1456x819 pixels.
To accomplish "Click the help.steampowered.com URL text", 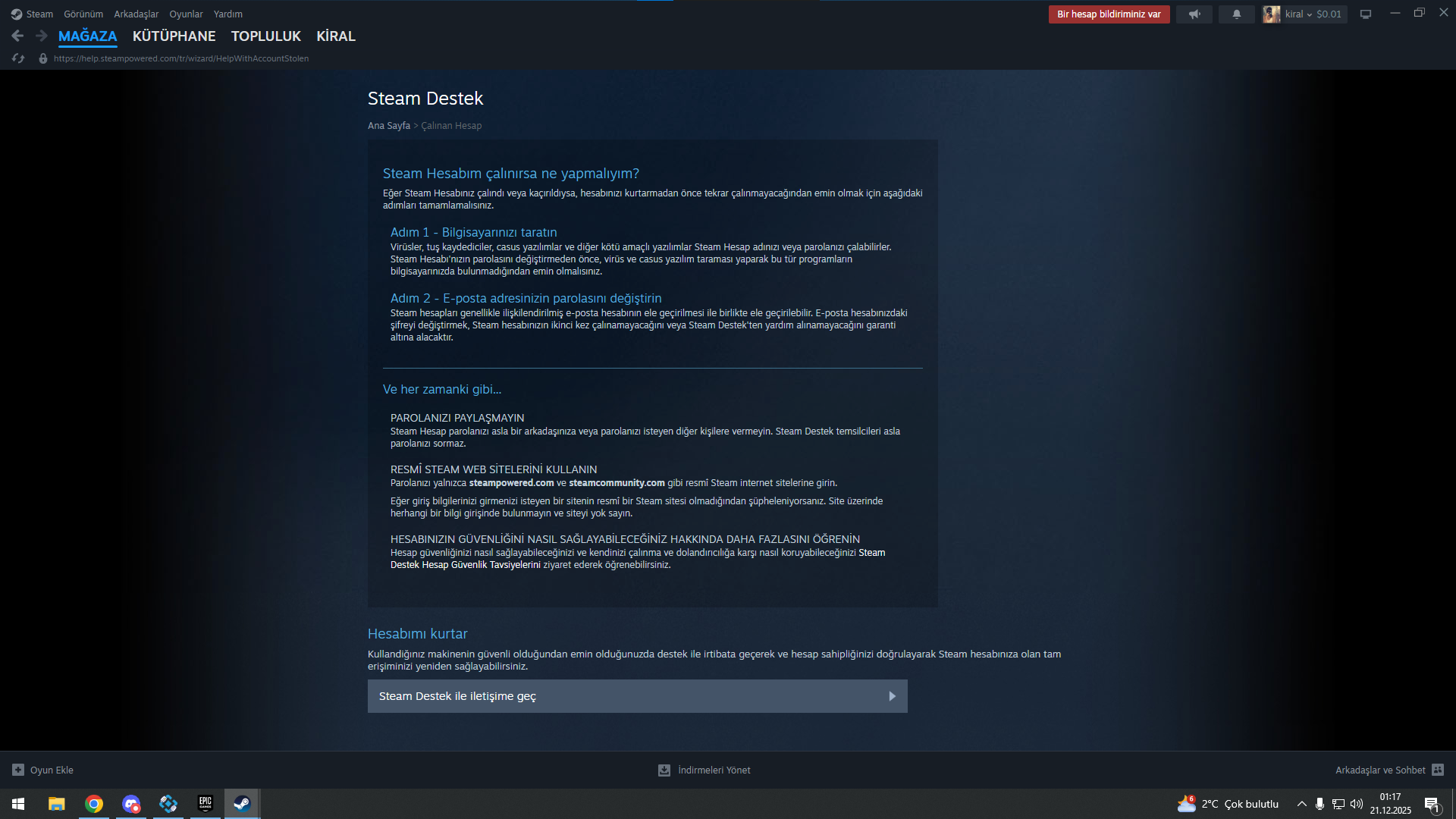I will (181, 58).
